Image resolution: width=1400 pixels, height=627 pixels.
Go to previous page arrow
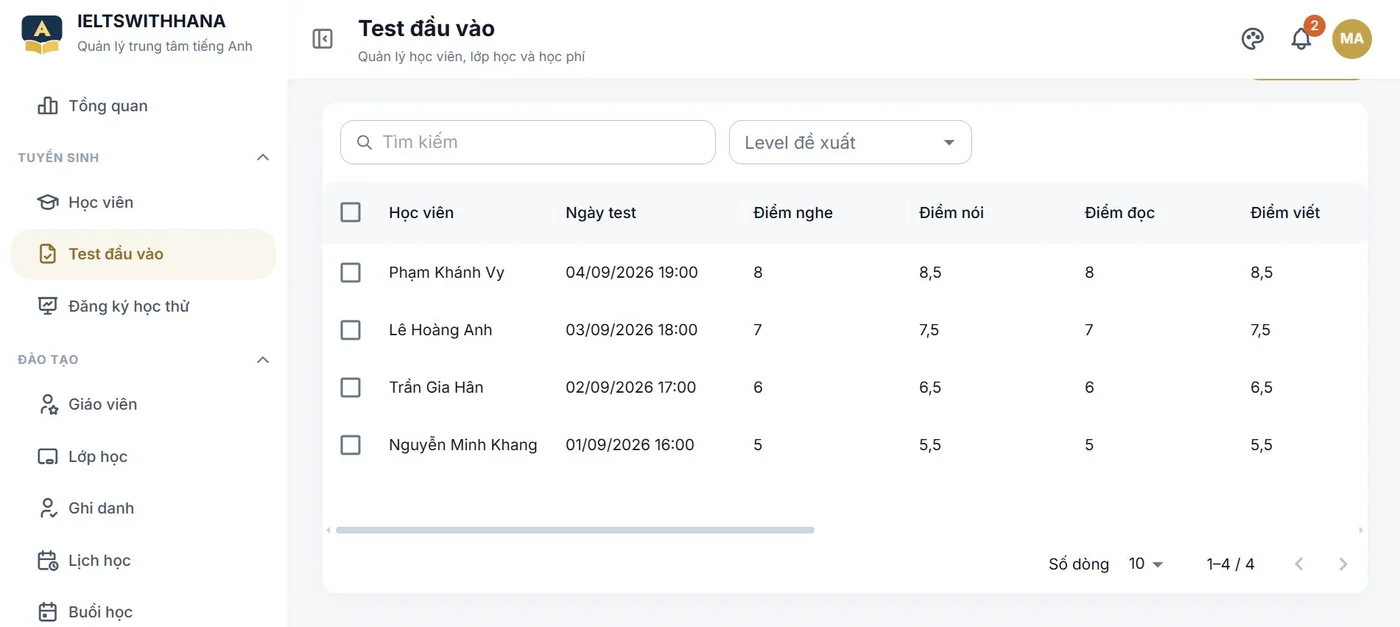point(1299,564)
